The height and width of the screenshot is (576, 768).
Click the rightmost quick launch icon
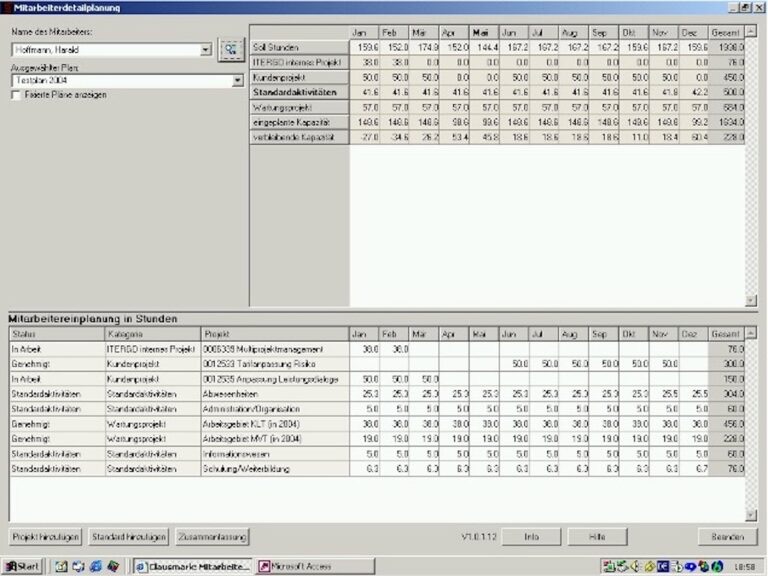pyautogui.click(x=113, y=566)
